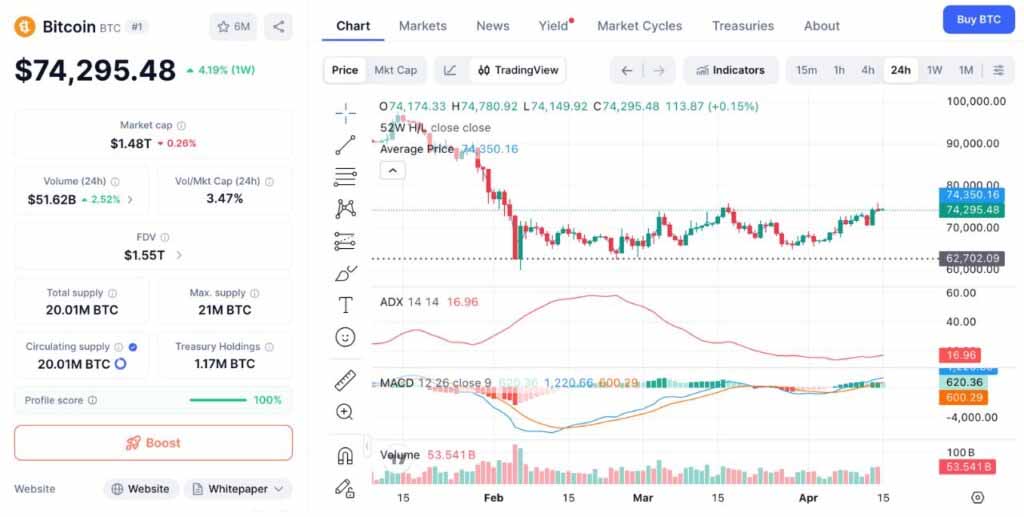Select the brush drawing tool
The image size is (1024, 517).
pyautogui.click(x=346, y=273)
